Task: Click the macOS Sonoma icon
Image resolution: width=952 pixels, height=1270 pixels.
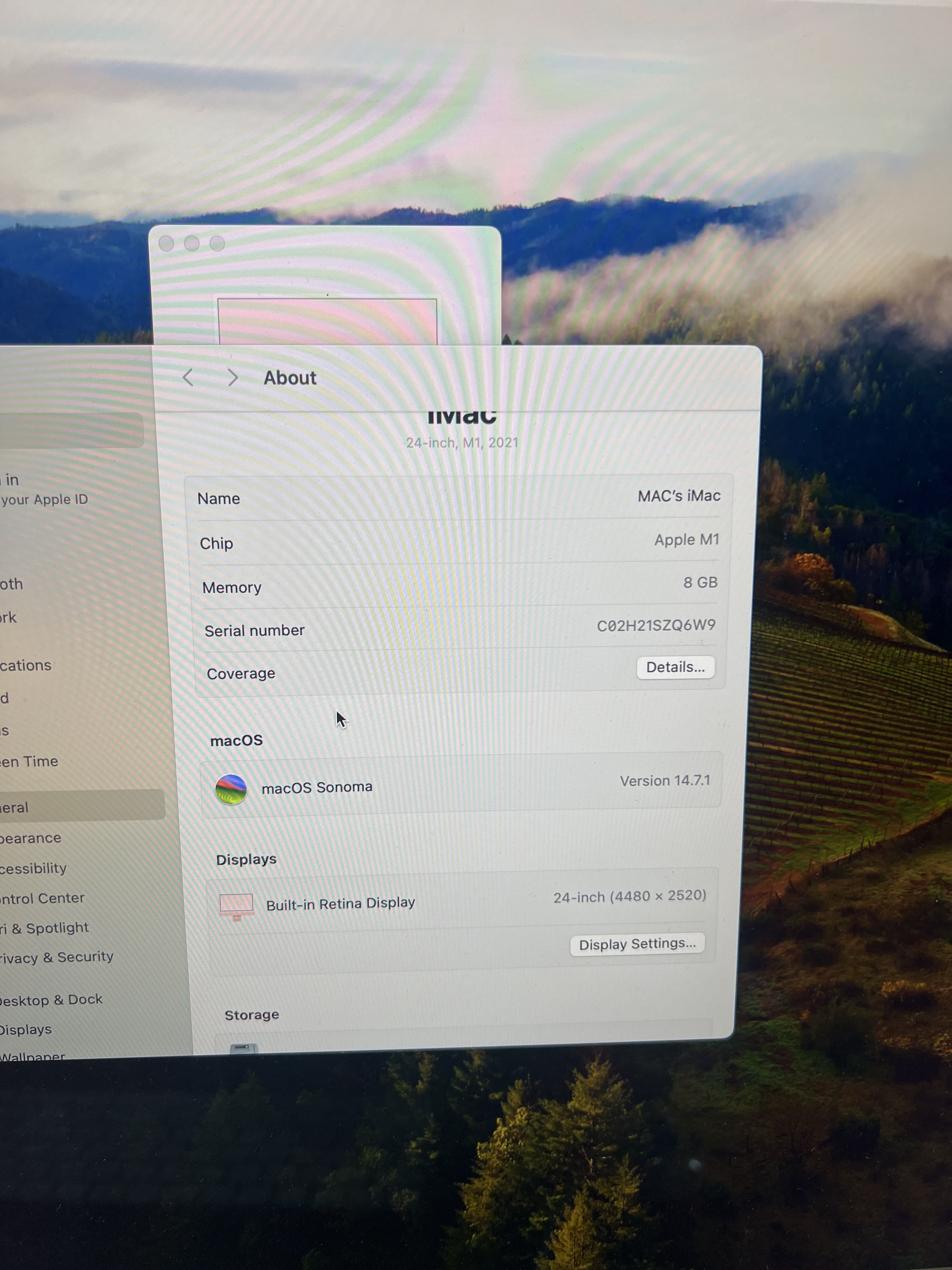Action: (231, 789)
